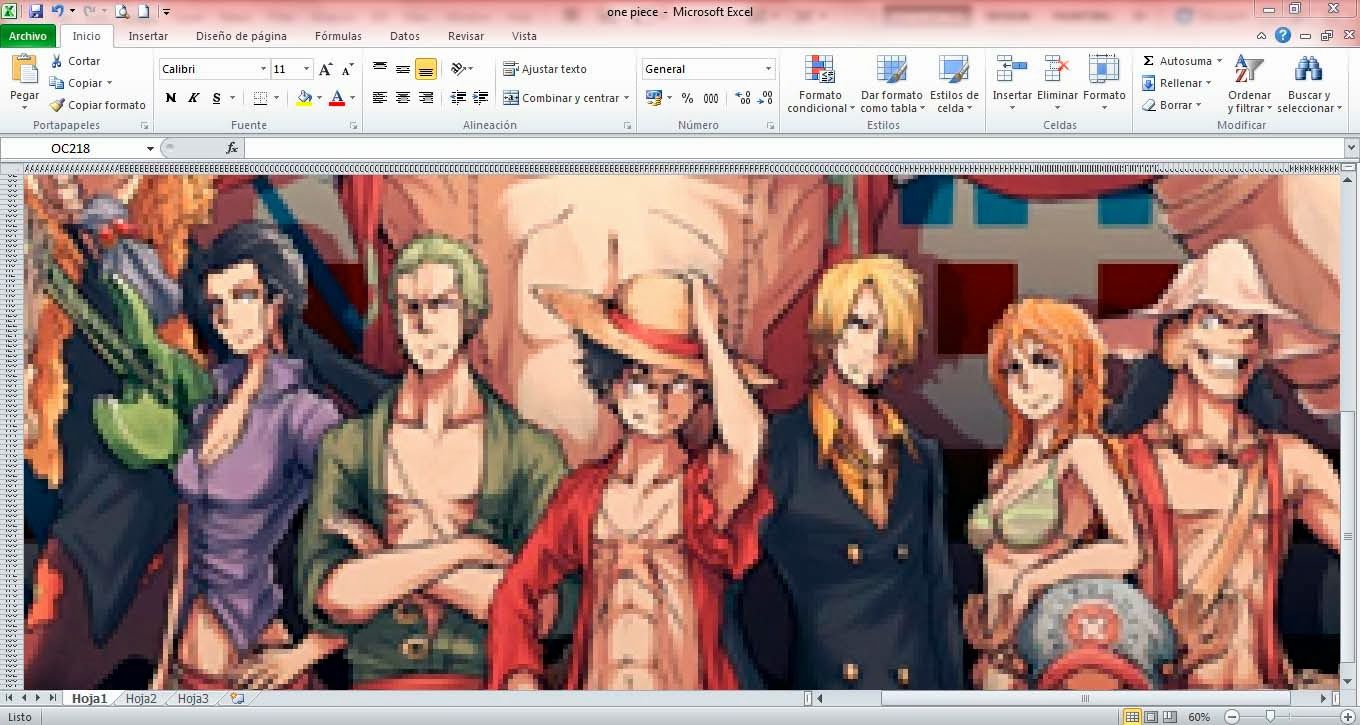Click Borrar clear button
This screenshot has height=725, width=1360.
click(x=1172, y=105)
